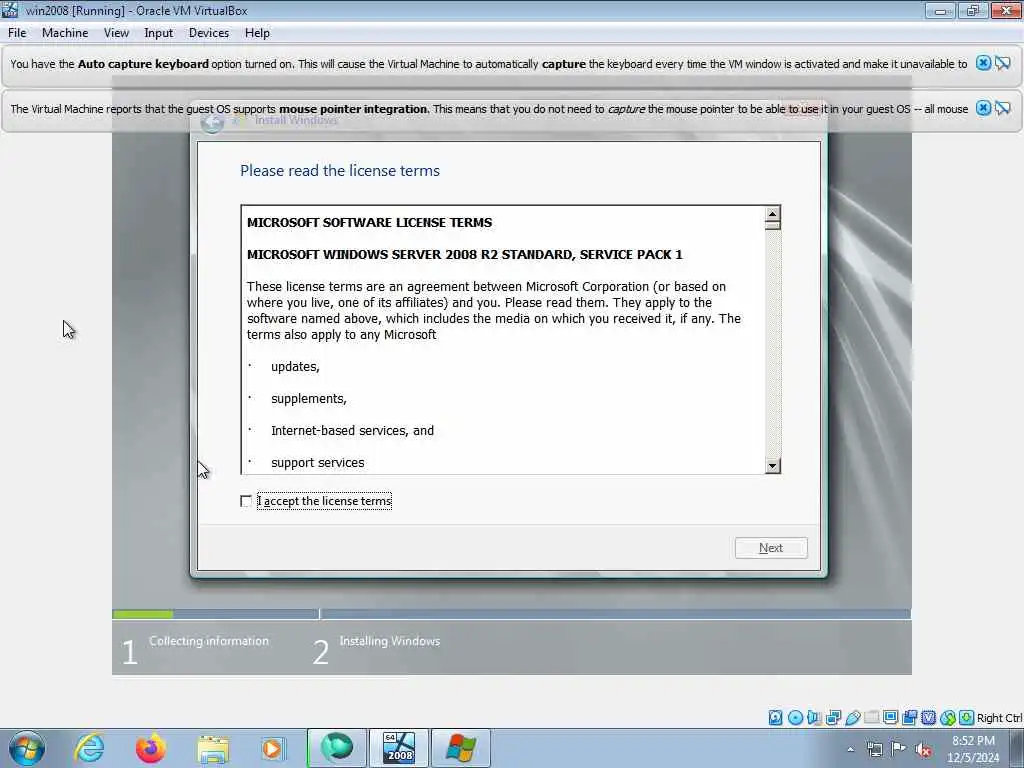Switch to VirtualBox 2008 VM taskbar button
Image resolution: width=1024 pixels, height=768 pixels.
click(399, 748)
